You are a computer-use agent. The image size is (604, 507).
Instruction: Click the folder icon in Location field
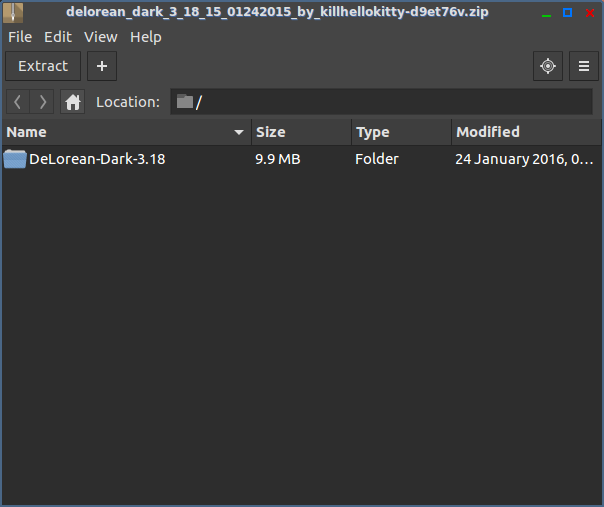tap(185, 102)
